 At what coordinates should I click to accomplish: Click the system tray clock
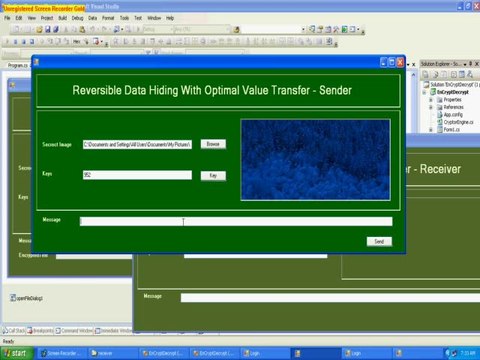point(468,353)
